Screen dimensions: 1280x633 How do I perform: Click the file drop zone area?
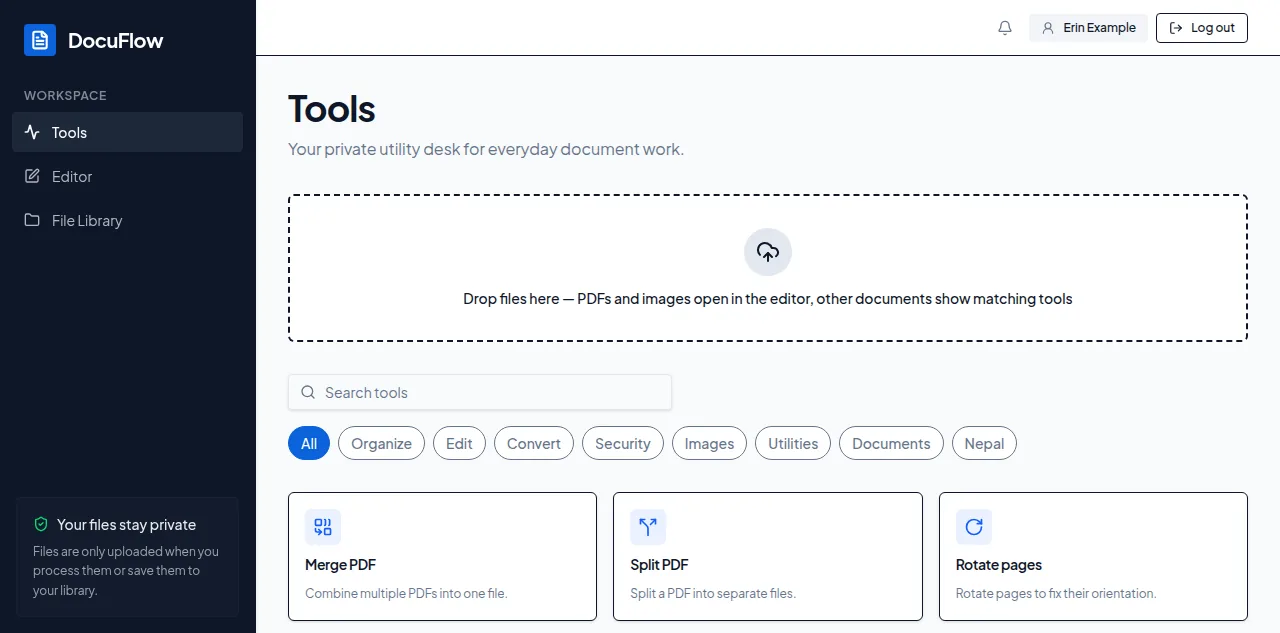click(768, 268)
